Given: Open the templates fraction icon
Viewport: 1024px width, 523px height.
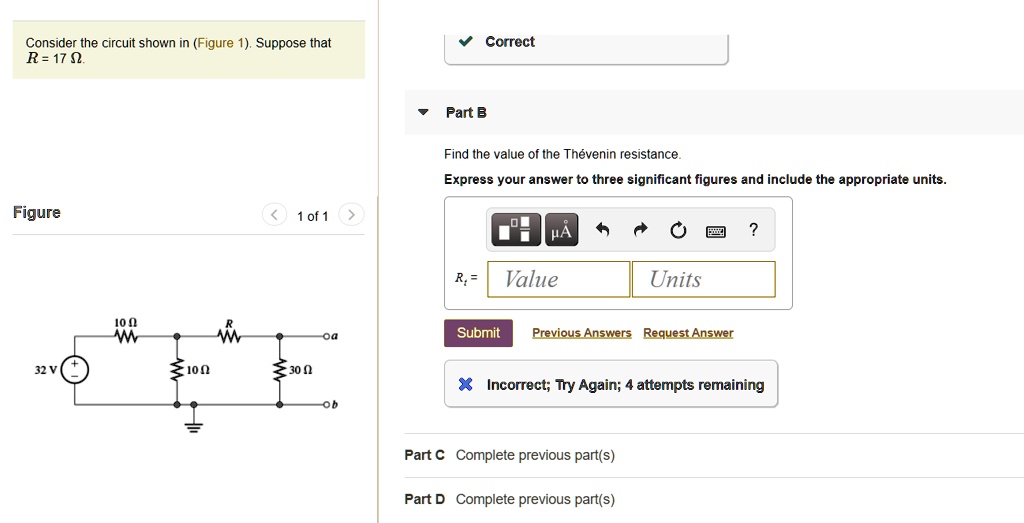Looking at the screenshot, I should 516,230.
